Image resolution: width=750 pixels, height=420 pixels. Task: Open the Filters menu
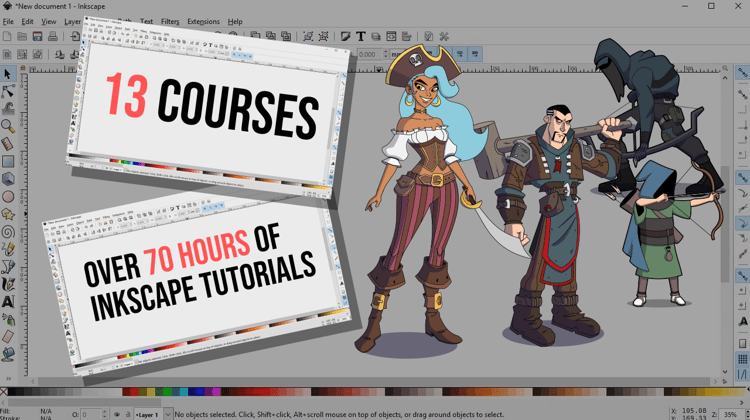(x=170, y=22)
